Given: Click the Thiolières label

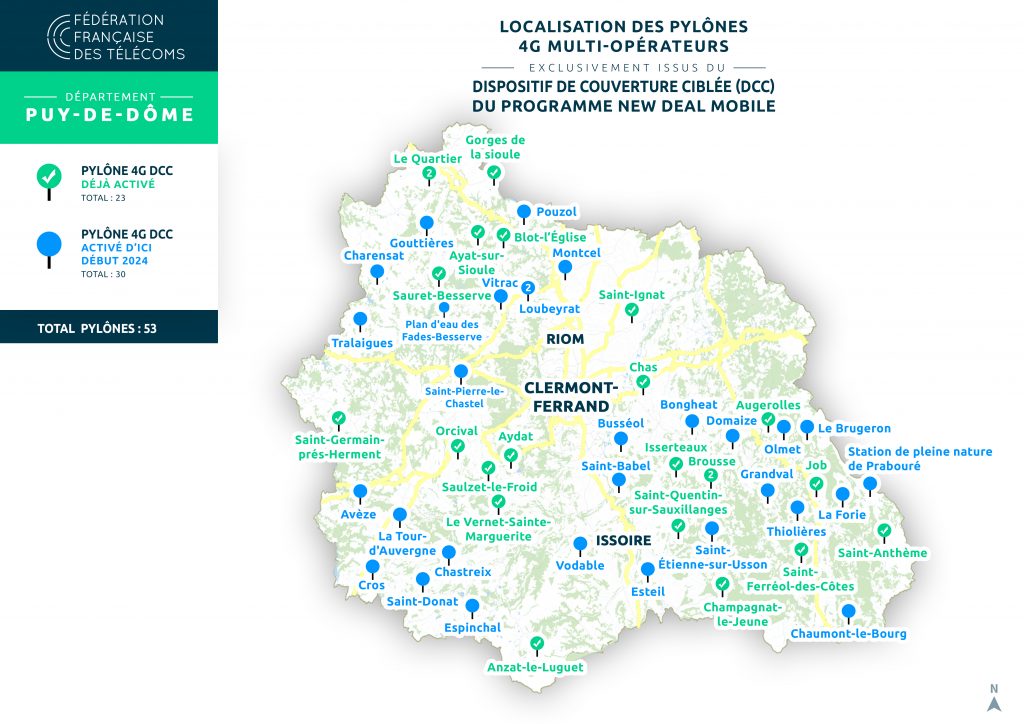Looking at the screenshot, I should click(x=796, y=531).
